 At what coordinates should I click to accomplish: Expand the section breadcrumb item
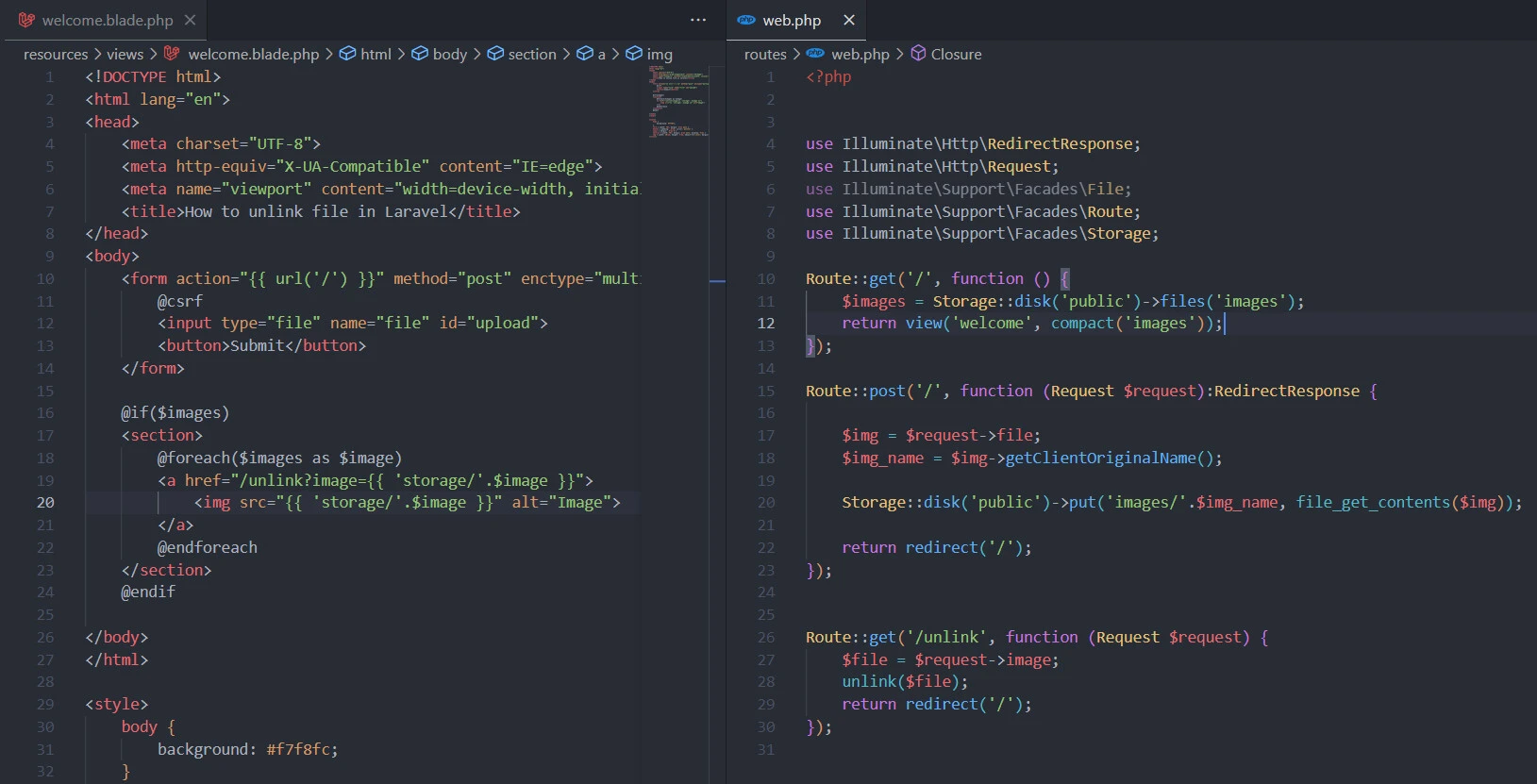(x=532, y=54)
